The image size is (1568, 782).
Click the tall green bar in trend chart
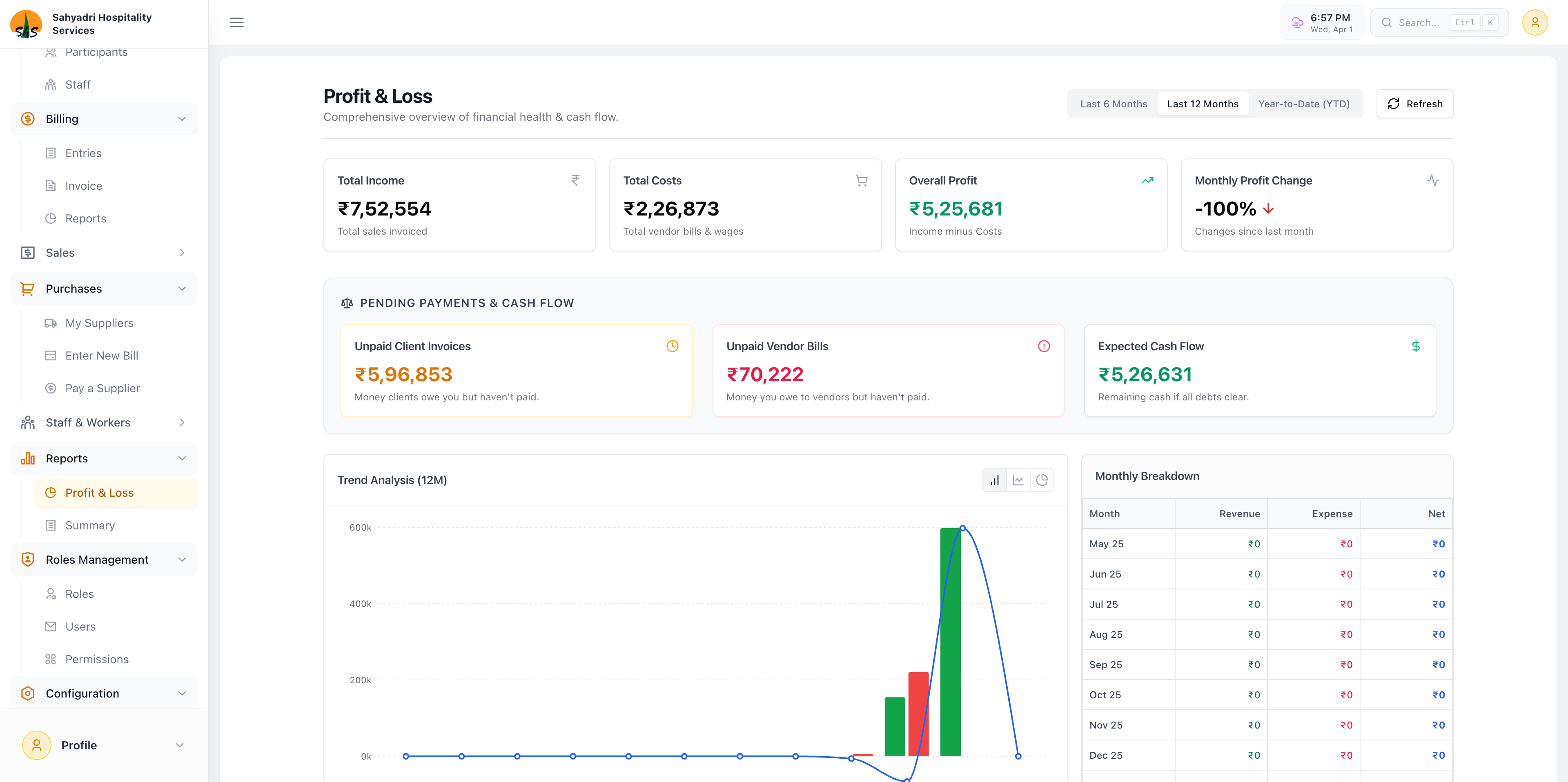point(950,642)
